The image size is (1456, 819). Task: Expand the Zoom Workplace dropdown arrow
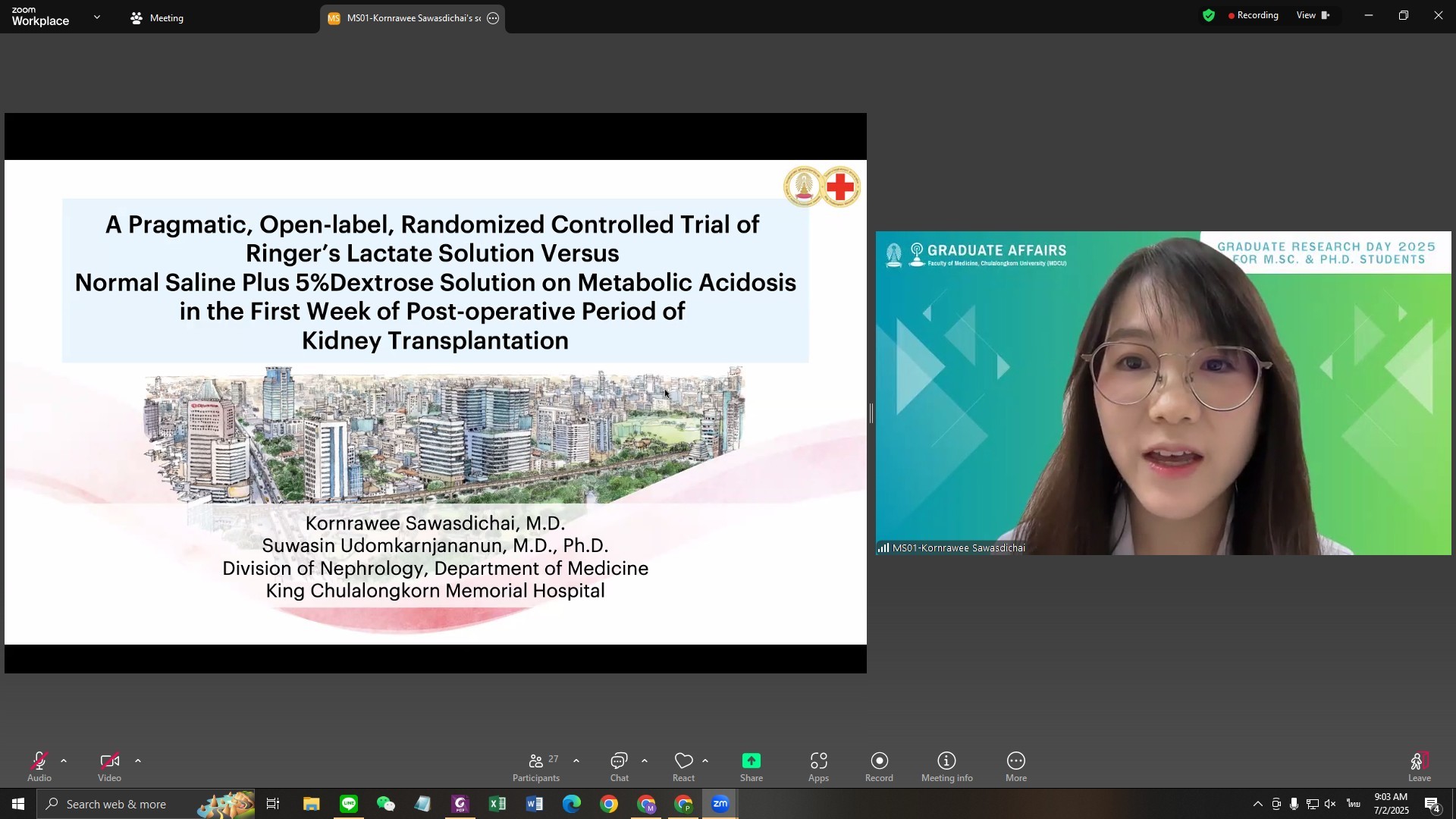click(97, 17)
